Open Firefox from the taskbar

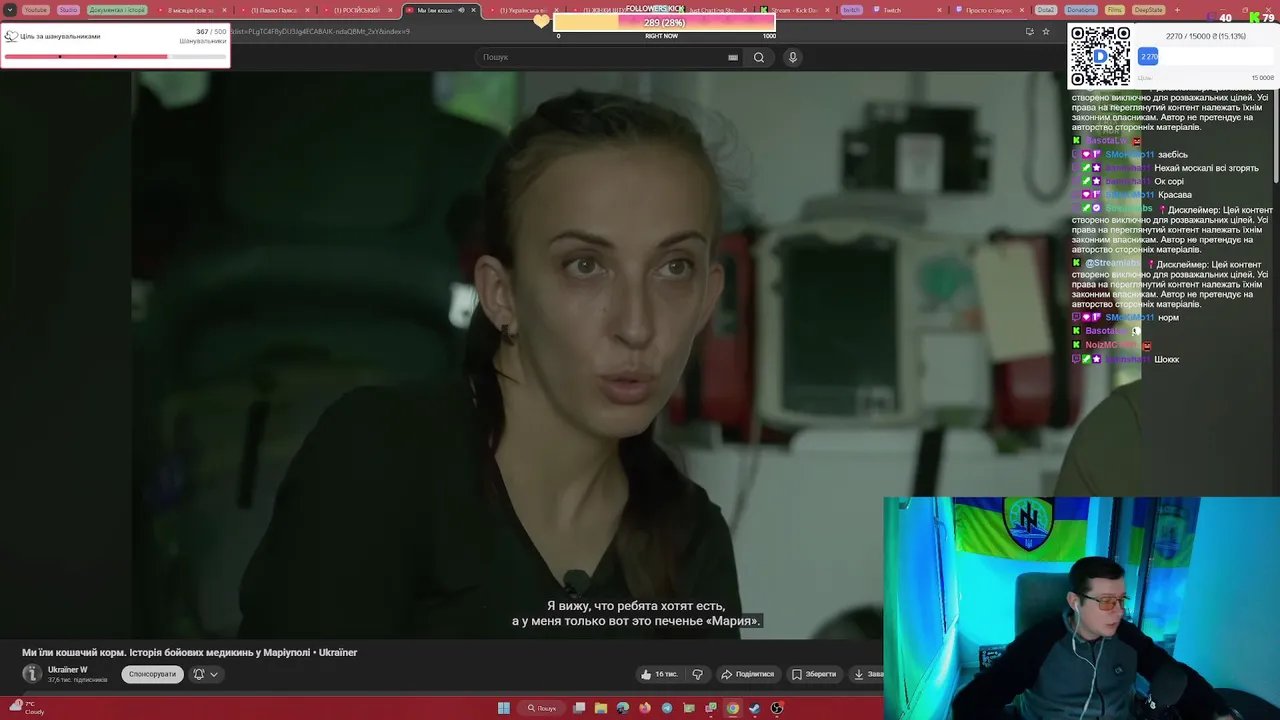coord(645,708)
